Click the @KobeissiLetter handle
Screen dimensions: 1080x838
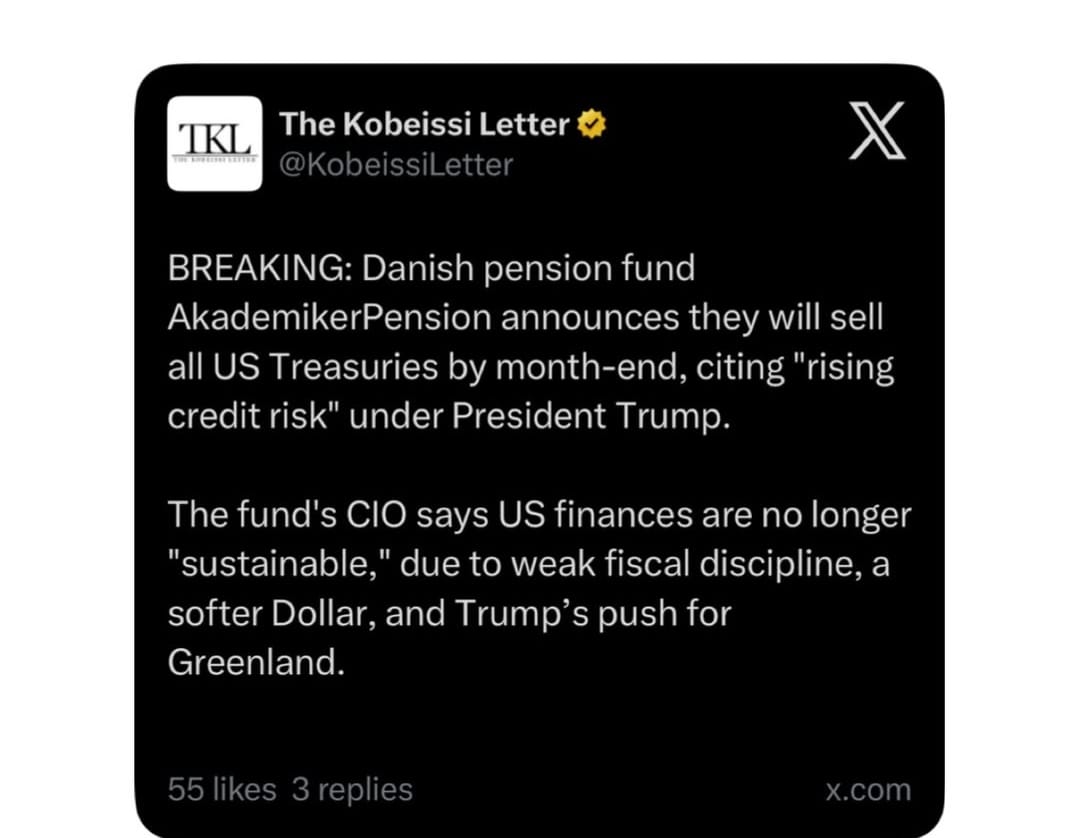(x=396, y=165)
